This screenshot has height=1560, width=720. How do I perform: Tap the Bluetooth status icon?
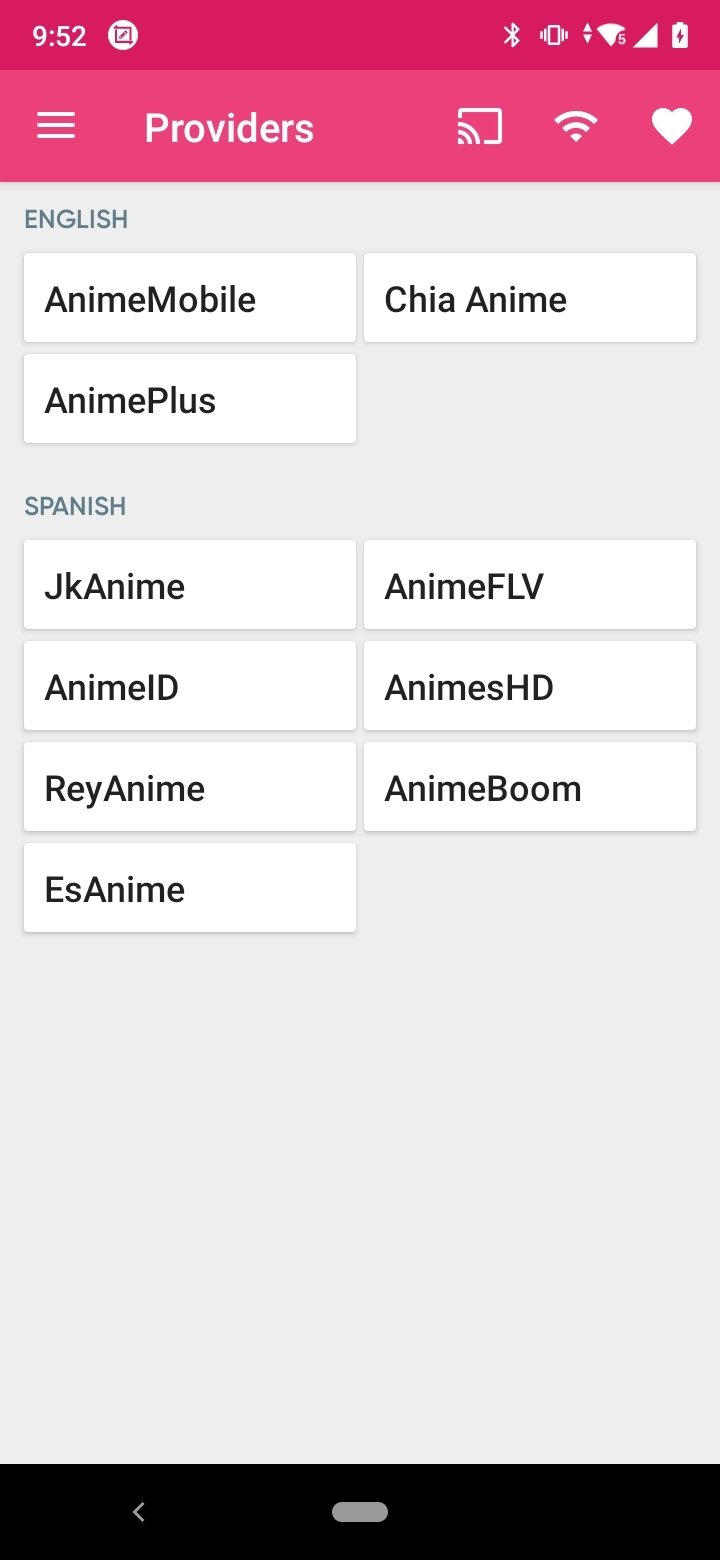(512, 37)
